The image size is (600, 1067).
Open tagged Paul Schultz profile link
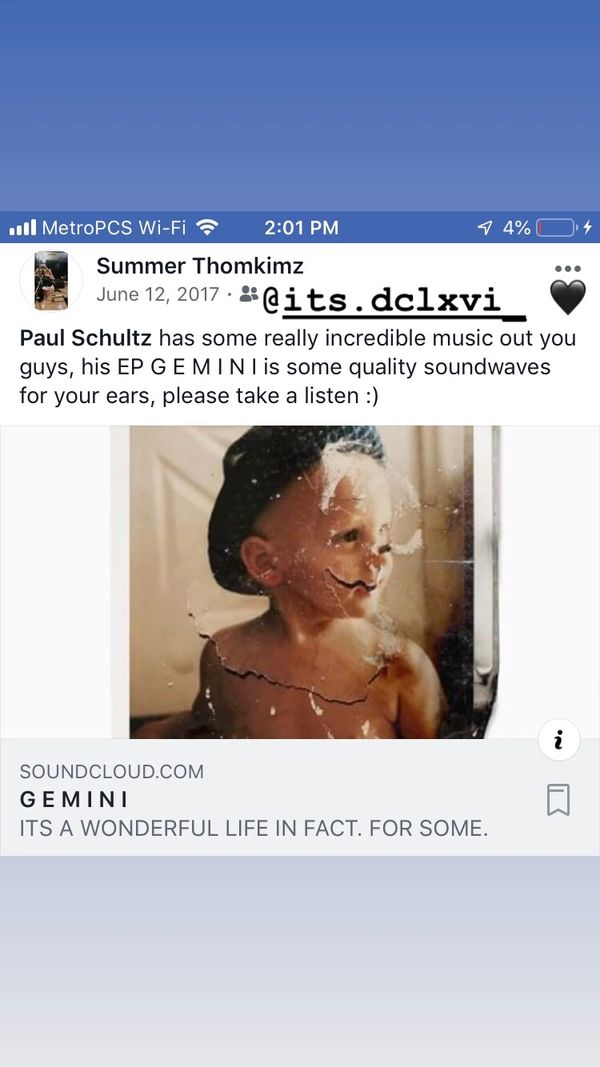[86, 338]
